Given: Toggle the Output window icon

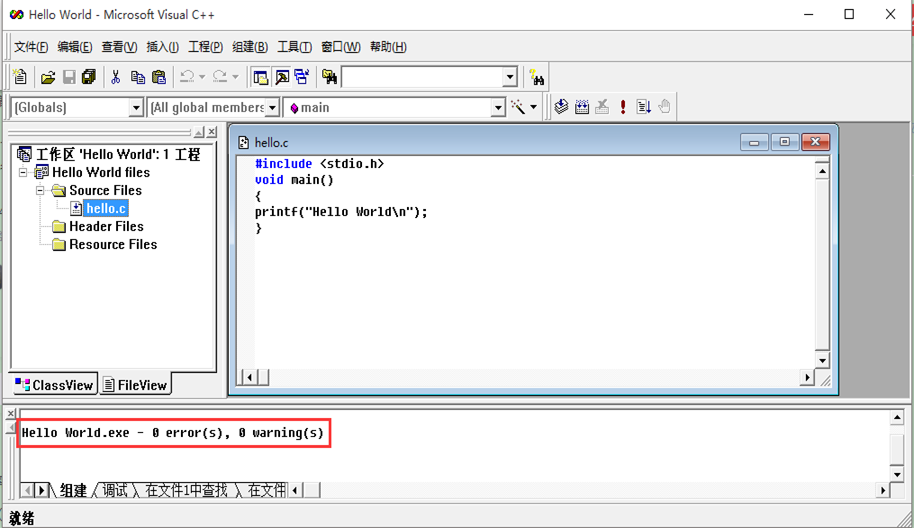Looking at the screenshot, I should 282,77.
